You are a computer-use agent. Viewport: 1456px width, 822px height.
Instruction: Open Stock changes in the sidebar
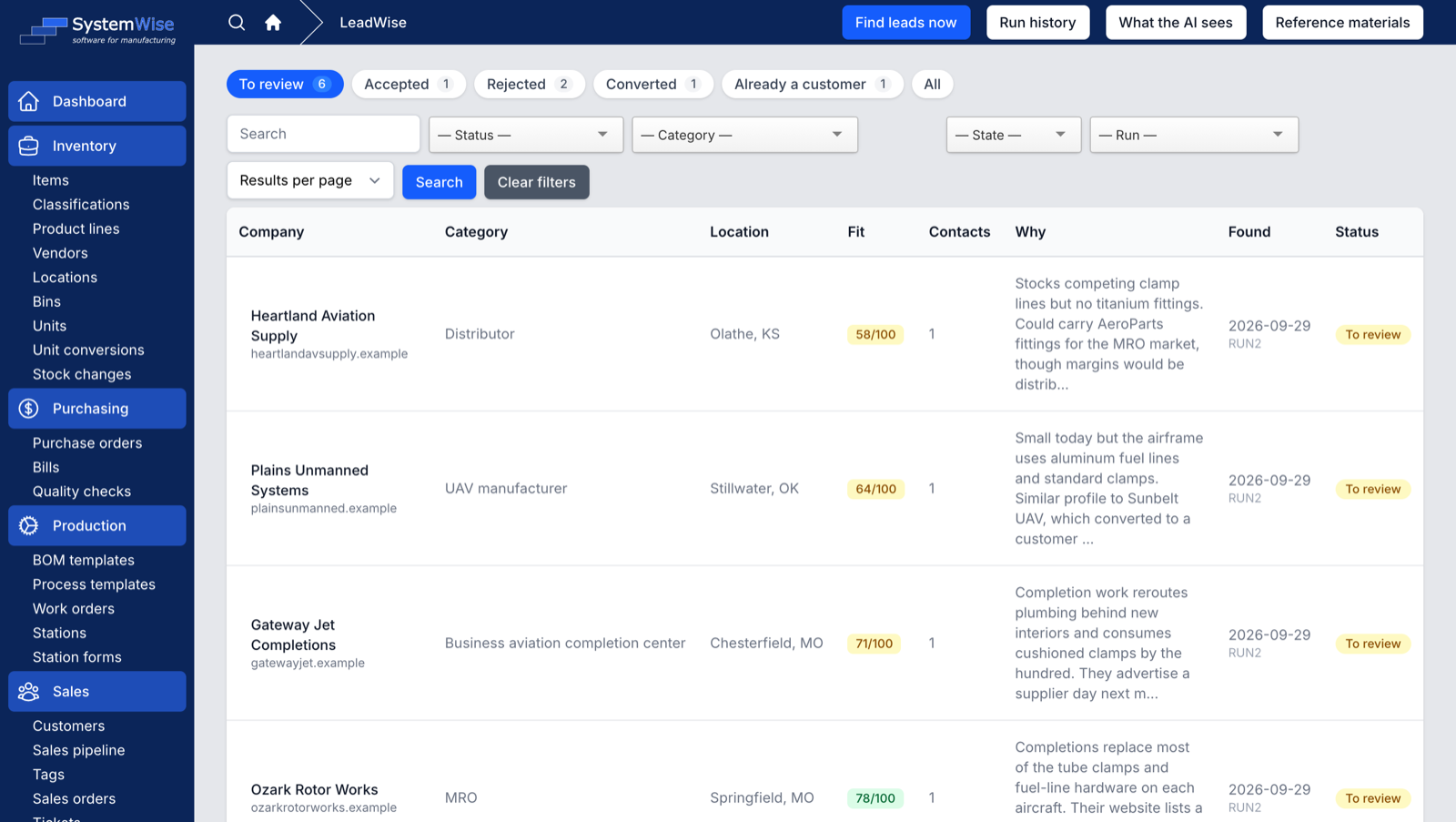pos(82,374)
